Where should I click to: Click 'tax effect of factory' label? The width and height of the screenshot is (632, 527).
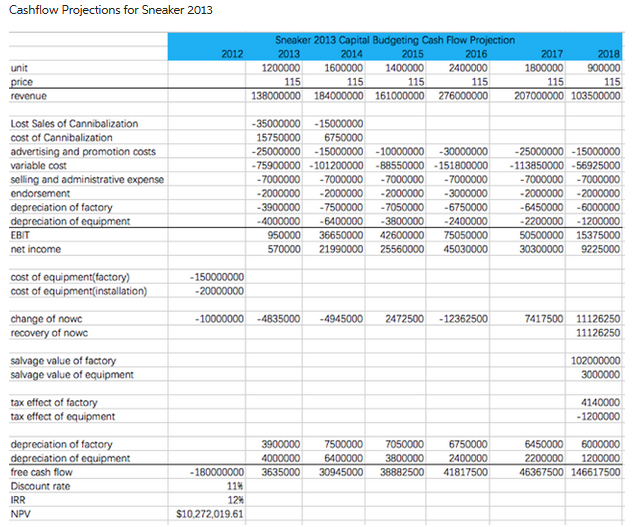pyautogui.click(x=54, y=402)
